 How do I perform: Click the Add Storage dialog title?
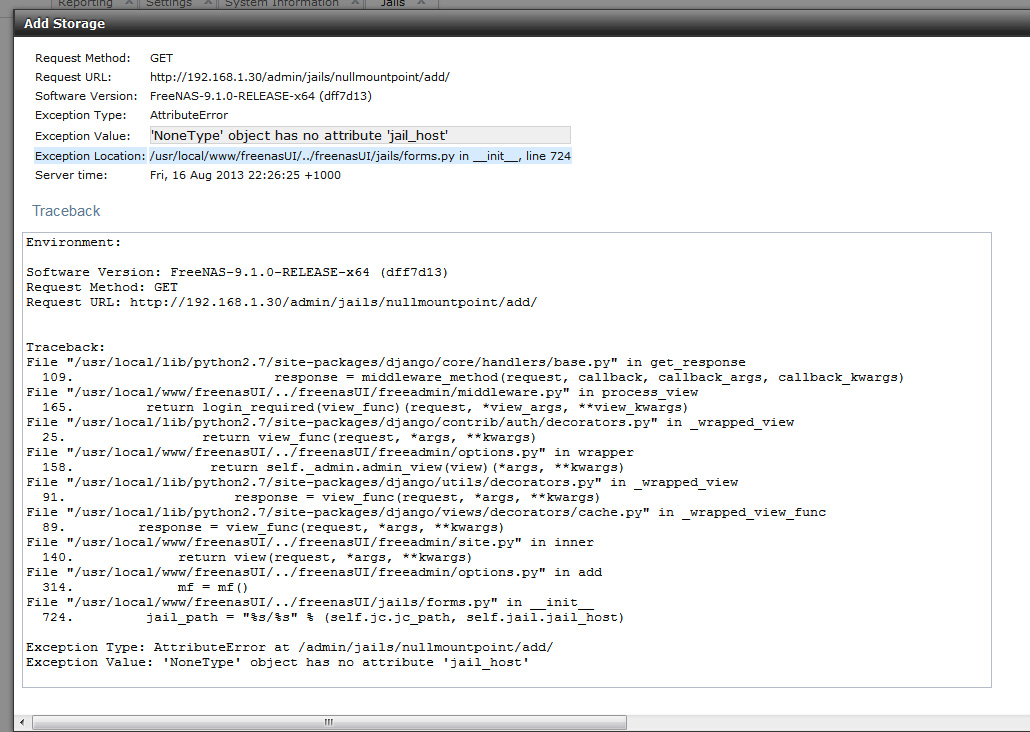(64, 24)
